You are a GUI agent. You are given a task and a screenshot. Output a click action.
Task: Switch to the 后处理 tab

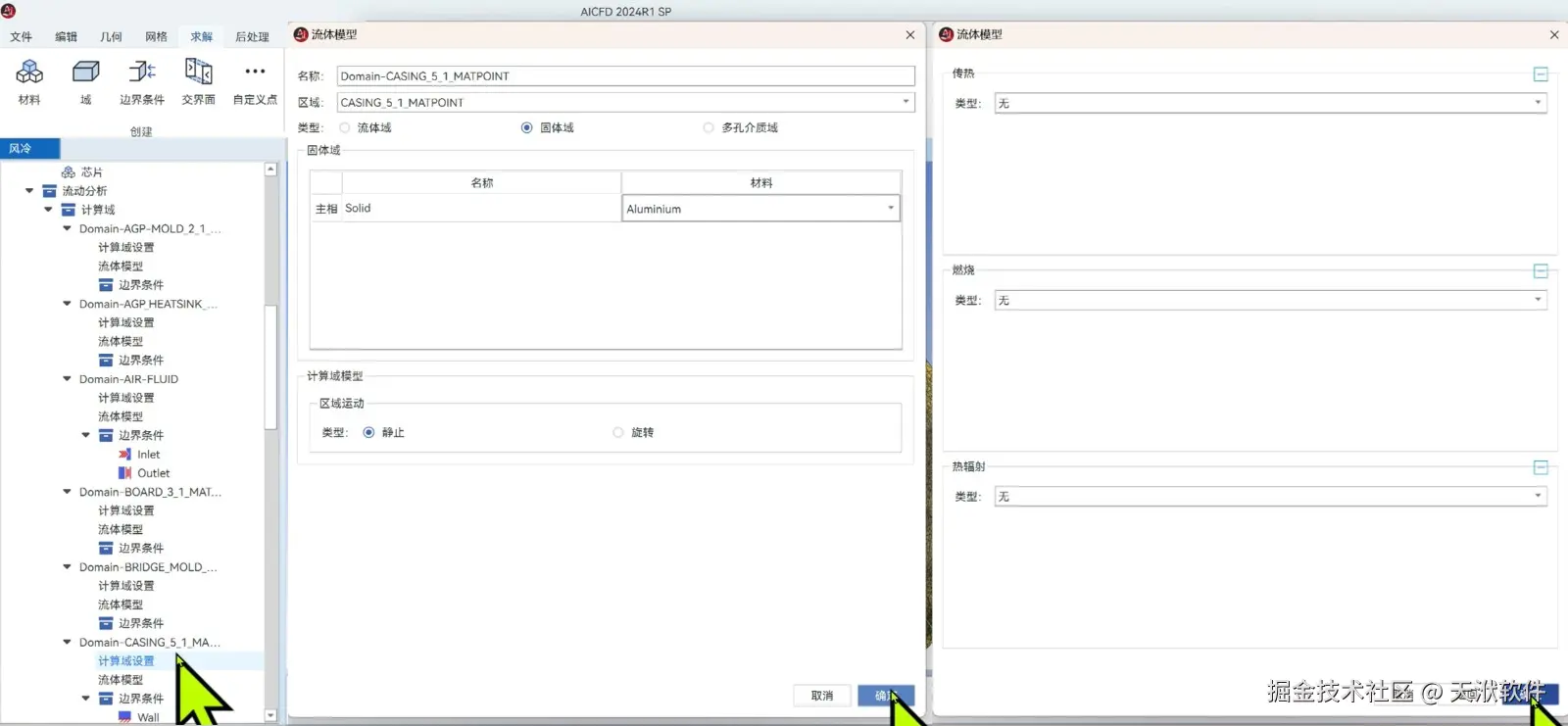[252, 37]
